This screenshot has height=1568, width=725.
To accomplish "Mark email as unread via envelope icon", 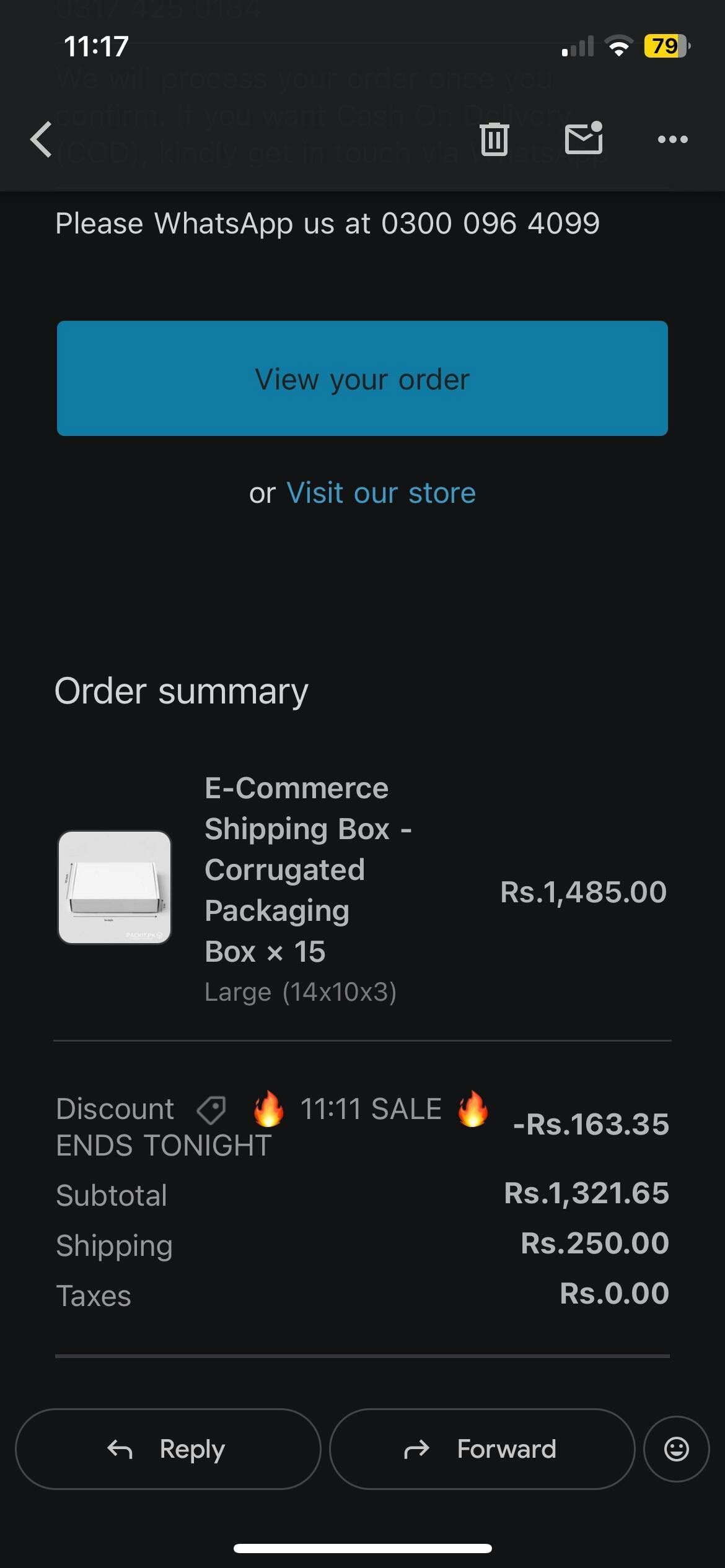I will point(584,138).
